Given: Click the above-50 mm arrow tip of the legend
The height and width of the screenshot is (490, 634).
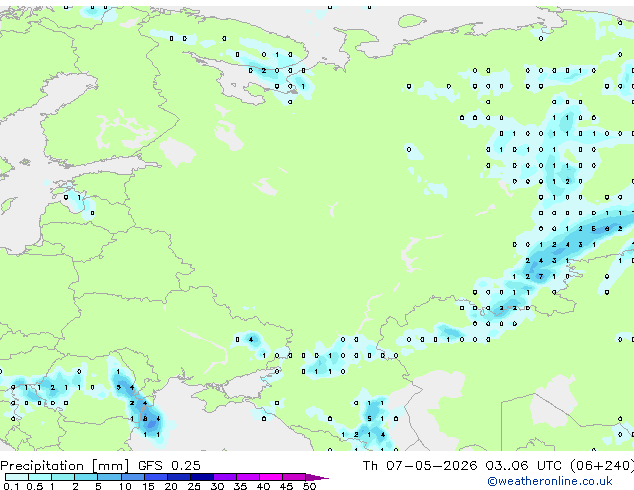Looking at the screenshot, I should 317,477.
